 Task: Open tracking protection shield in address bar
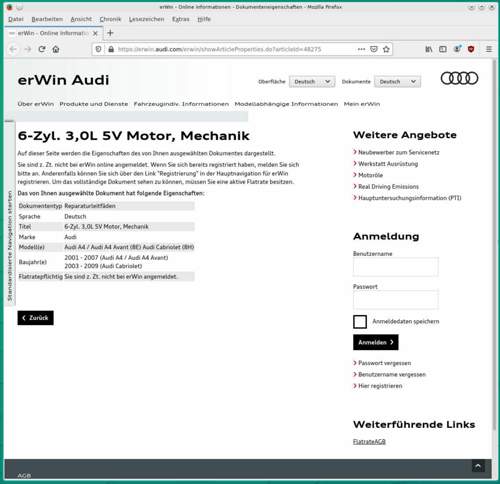point(98,49)
